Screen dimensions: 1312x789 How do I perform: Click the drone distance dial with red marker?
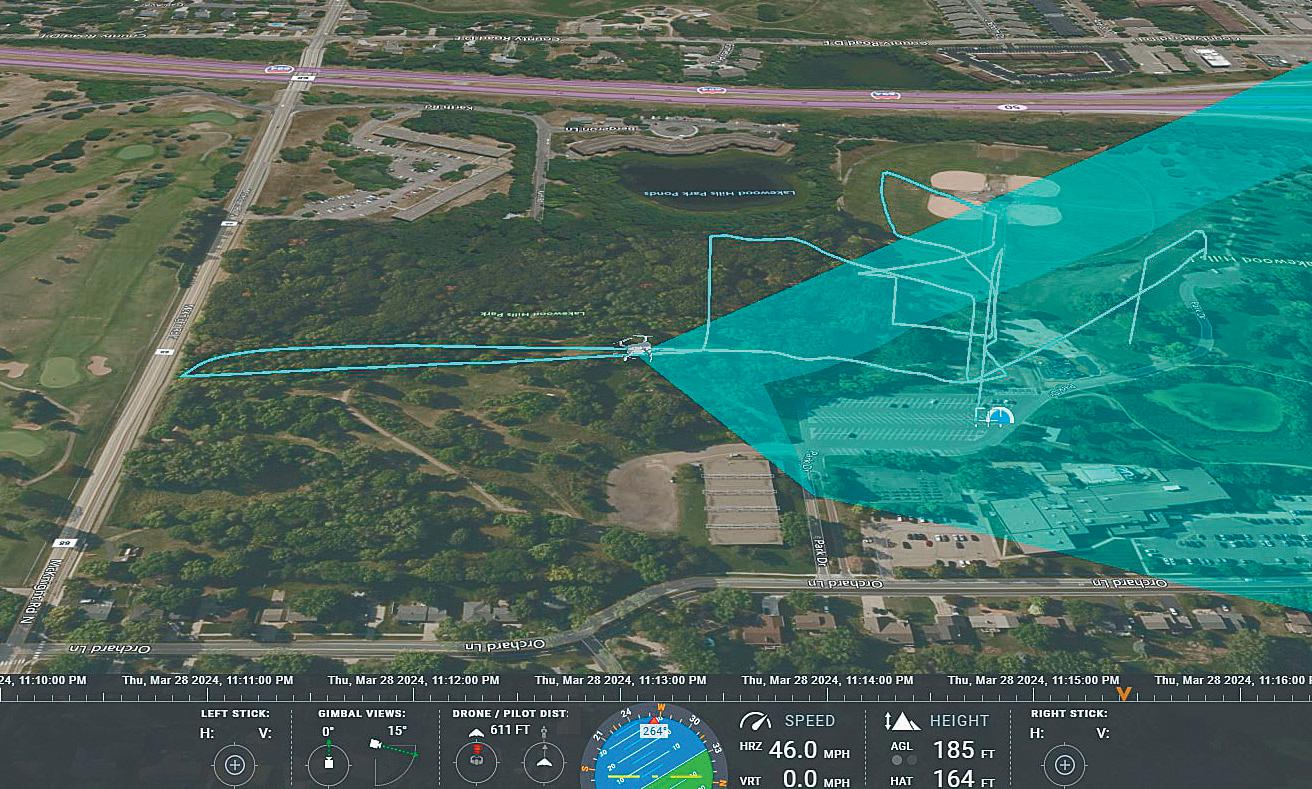[x=475, y=763]
